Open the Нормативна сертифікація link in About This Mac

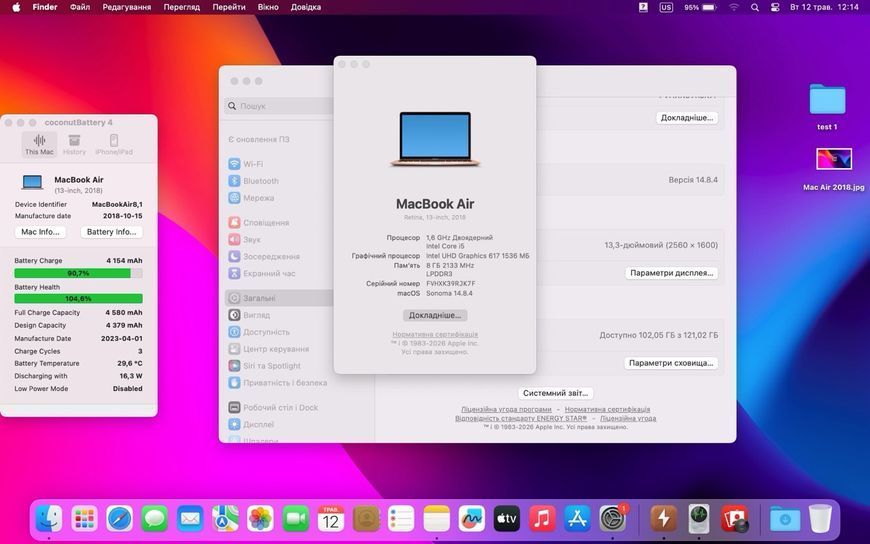pos(435,335)
